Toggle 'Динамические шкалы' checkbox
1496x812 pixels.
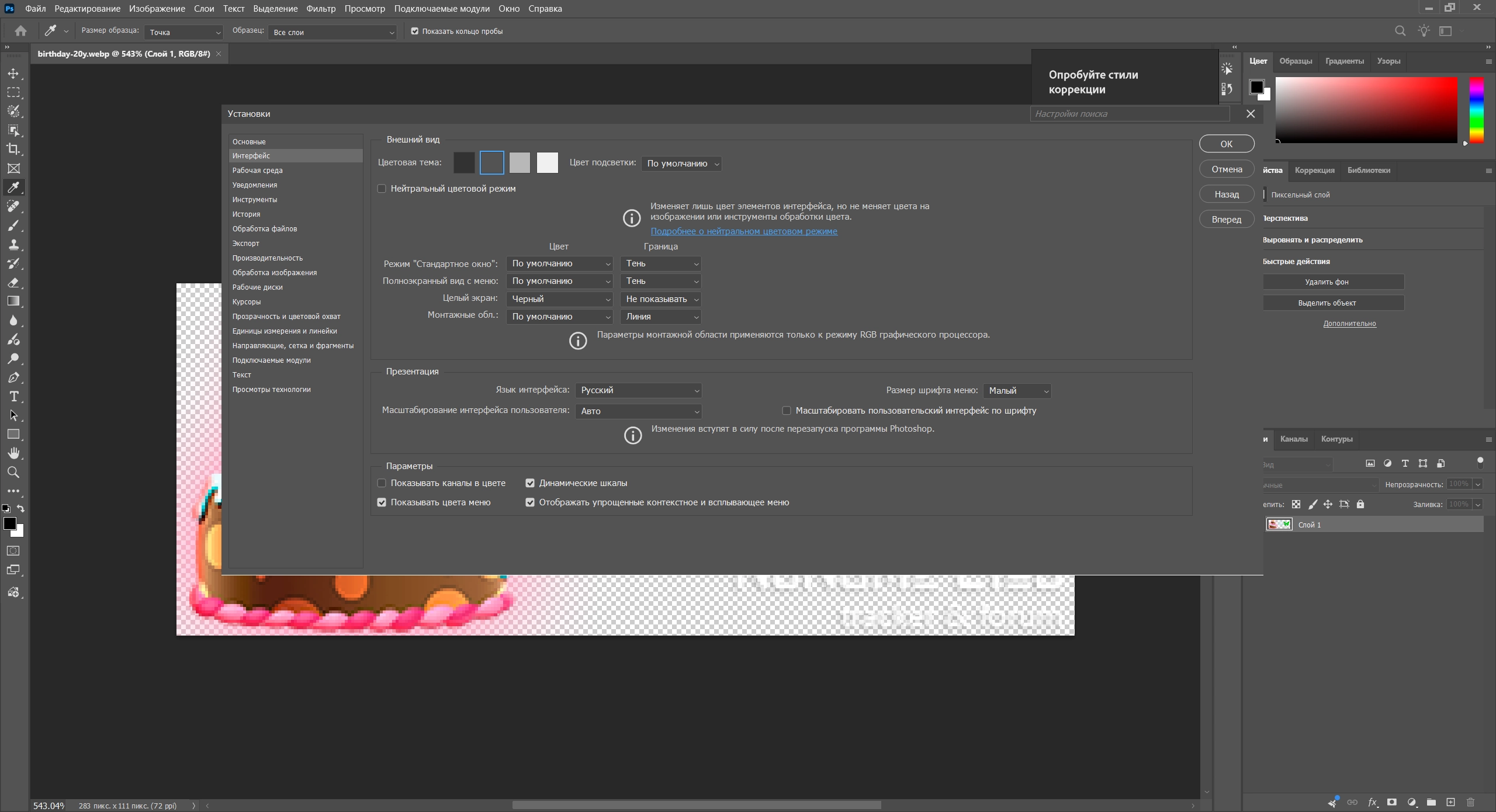(x=530, y=483)
